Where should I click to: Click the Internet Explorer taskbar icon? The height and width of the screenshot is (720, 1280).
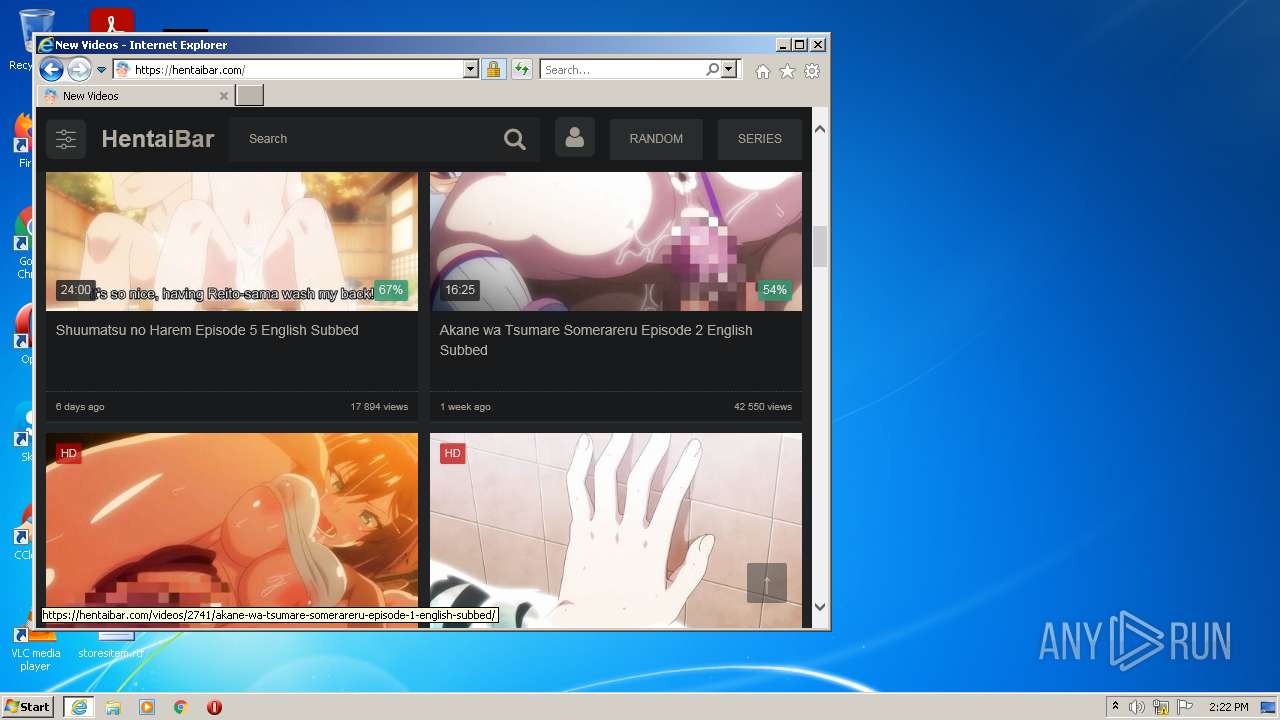point(78,707)
